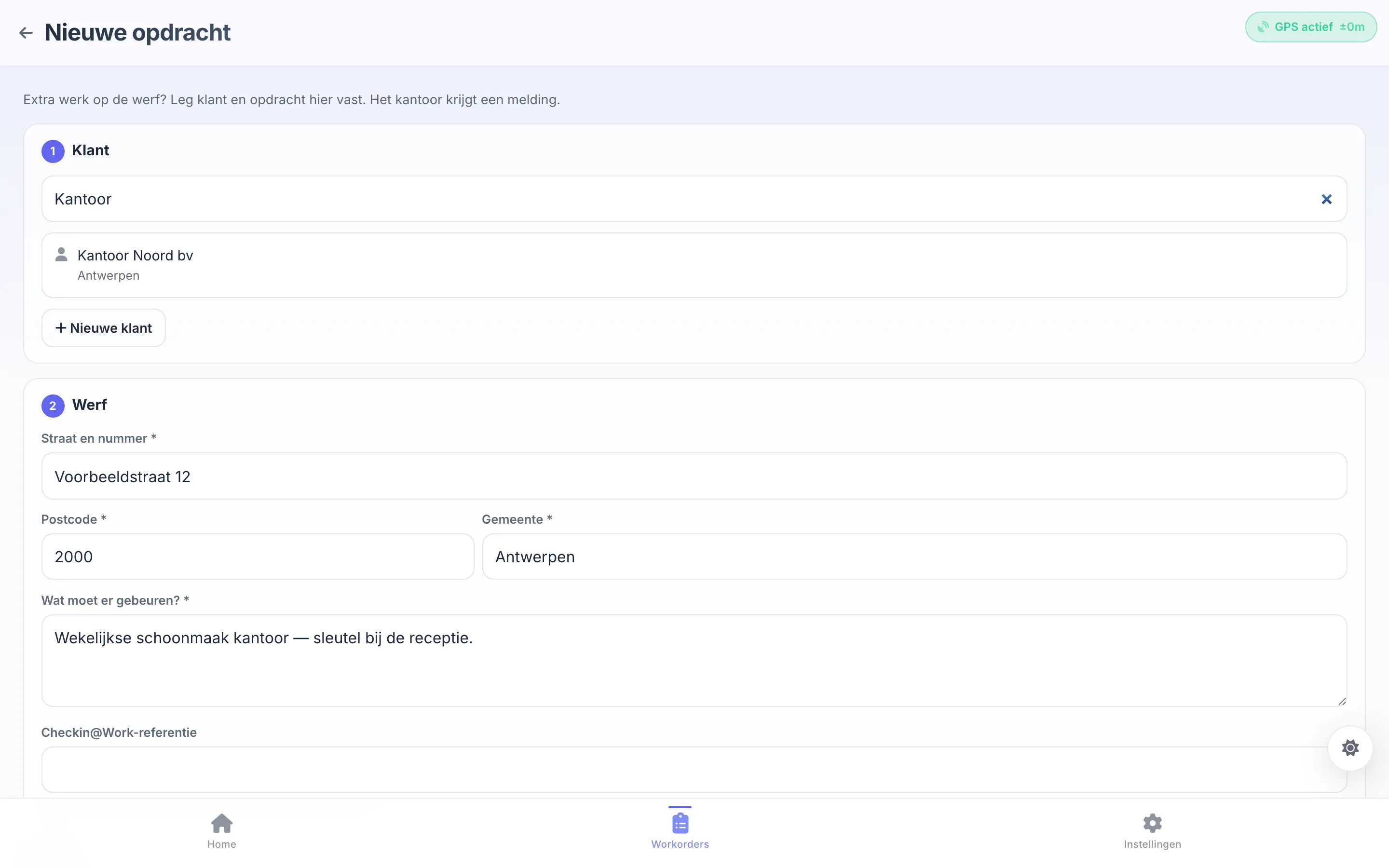Click the Straat en nummer field
The height and width of the screenshot is (868, 1389).
(x=694, y=476)
